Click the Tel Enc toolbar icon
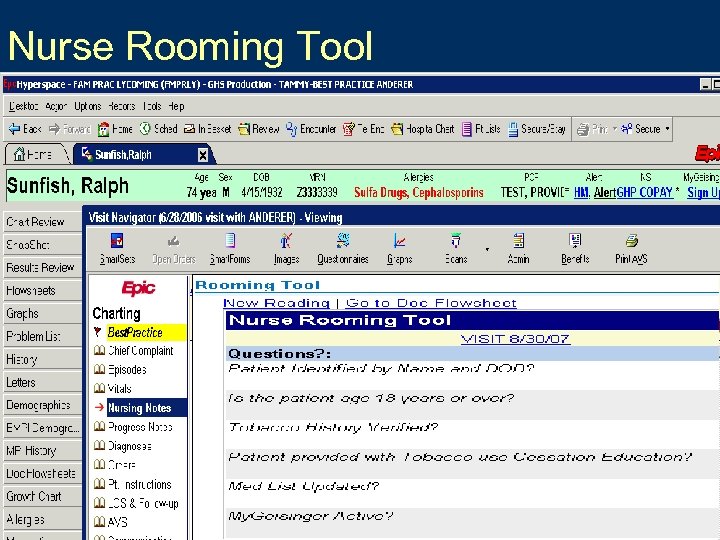Image resolution: width=720 pixels, height=540 pixels. pyautogui.click(x=349, y=129)
